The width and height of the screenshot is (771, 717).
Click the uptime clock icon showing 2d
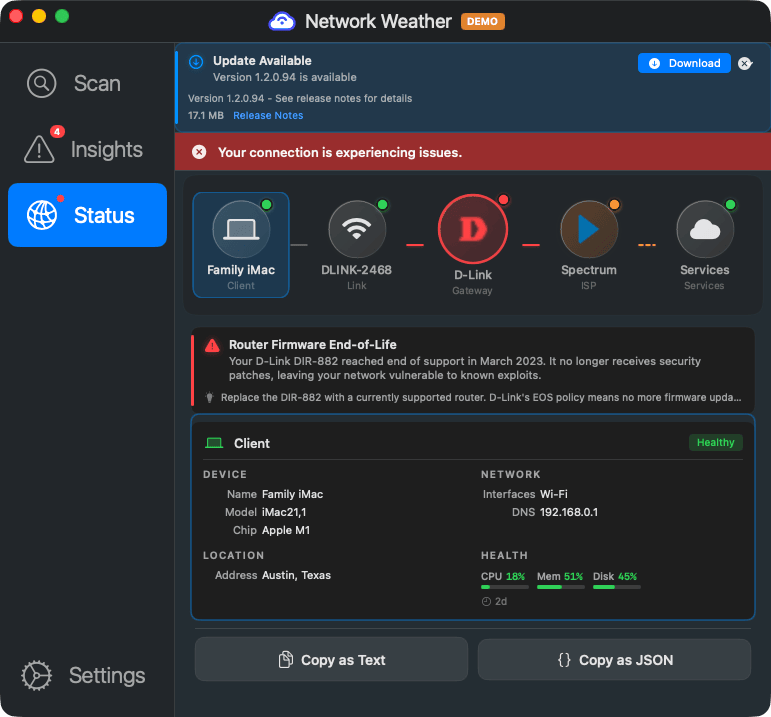pos(486,601)
